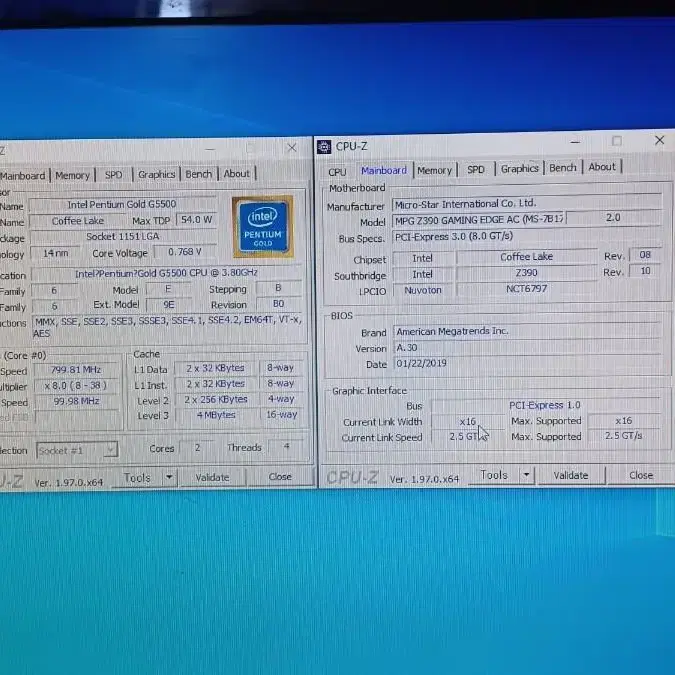Click the Current Link Width x16 value
Image resolution: width=675 pixels, height=675 pixels.
coord(468,421)
